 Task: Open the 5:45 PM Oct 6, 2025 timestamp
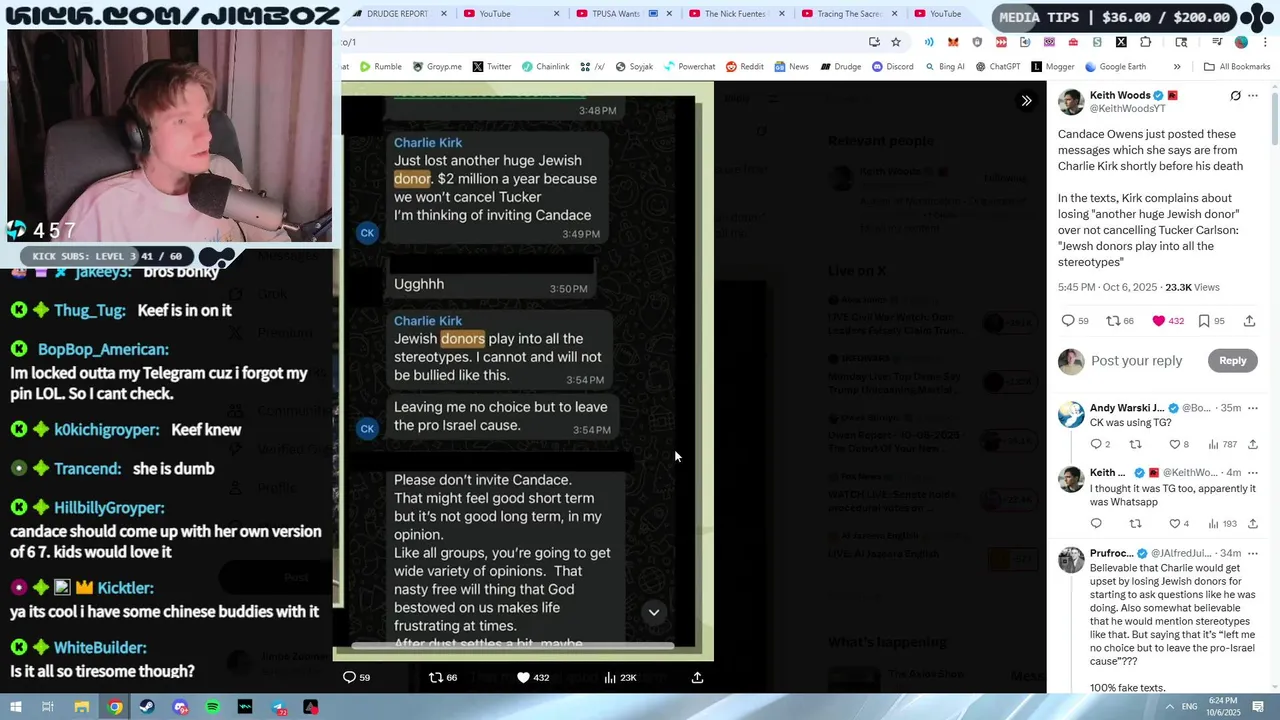(x=1107, y=287)
